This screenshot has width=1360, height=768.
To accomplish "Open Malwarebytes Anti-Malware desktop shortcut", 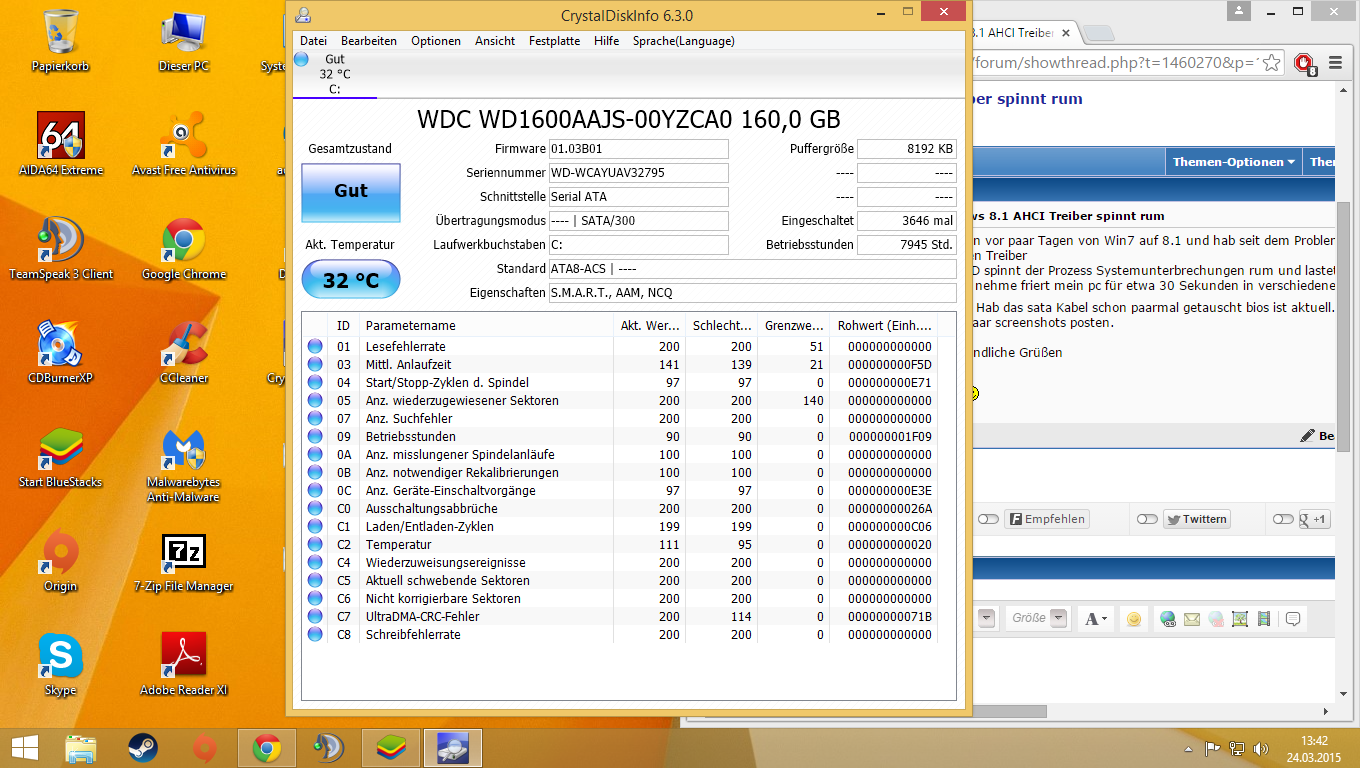I will point(184,463).
